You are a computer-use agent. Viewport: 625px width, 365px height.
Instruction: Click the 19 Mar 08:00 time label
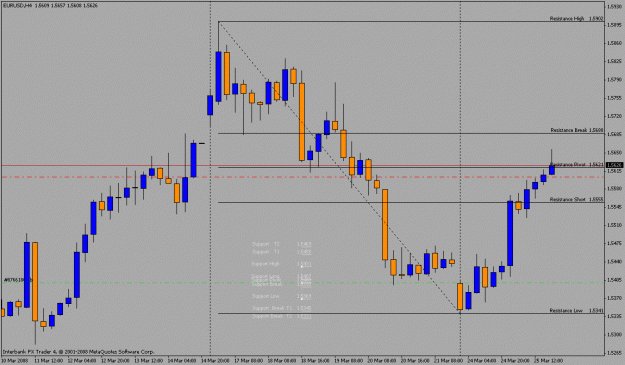349,361
